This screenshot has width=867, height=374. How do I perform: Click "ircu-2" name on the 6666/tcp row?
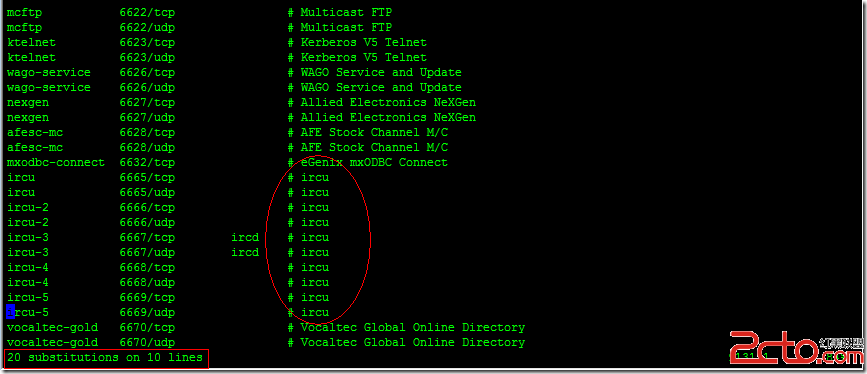point(28,207)
